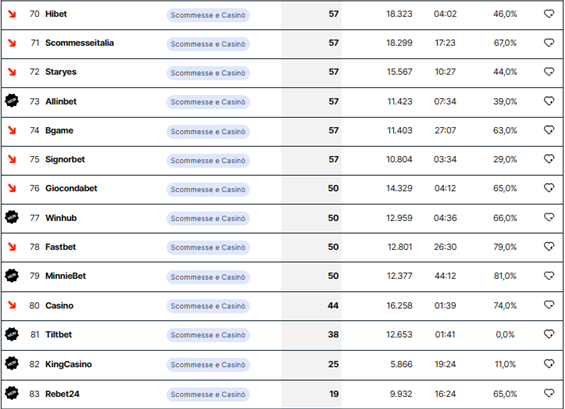Click the heart icon in Fastbet row
The width and height of the screenshot is (565, 409).
click(549, 246)
